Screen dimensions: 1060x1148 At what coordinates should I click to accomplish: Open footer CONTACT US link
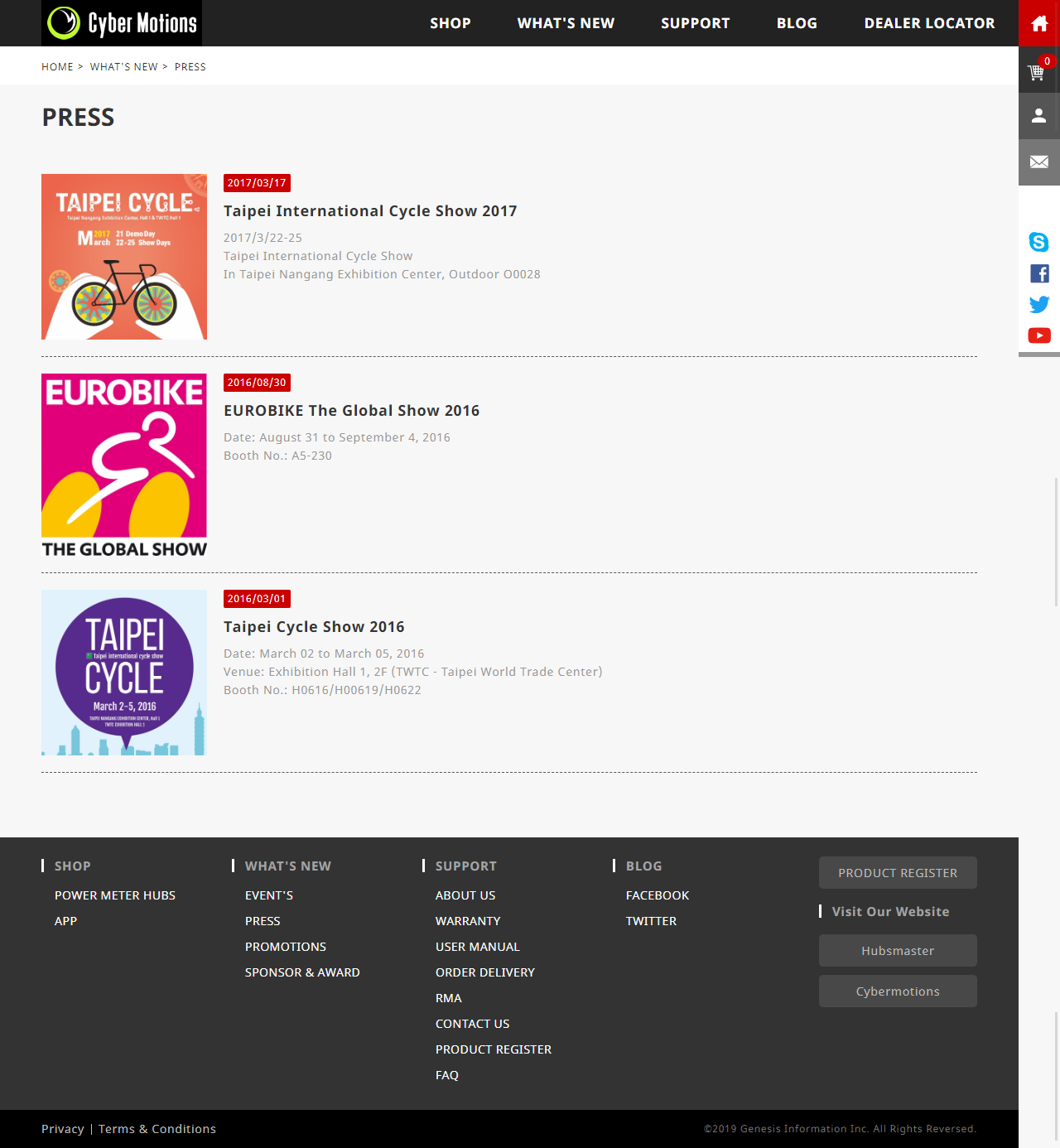[473, 1024]
